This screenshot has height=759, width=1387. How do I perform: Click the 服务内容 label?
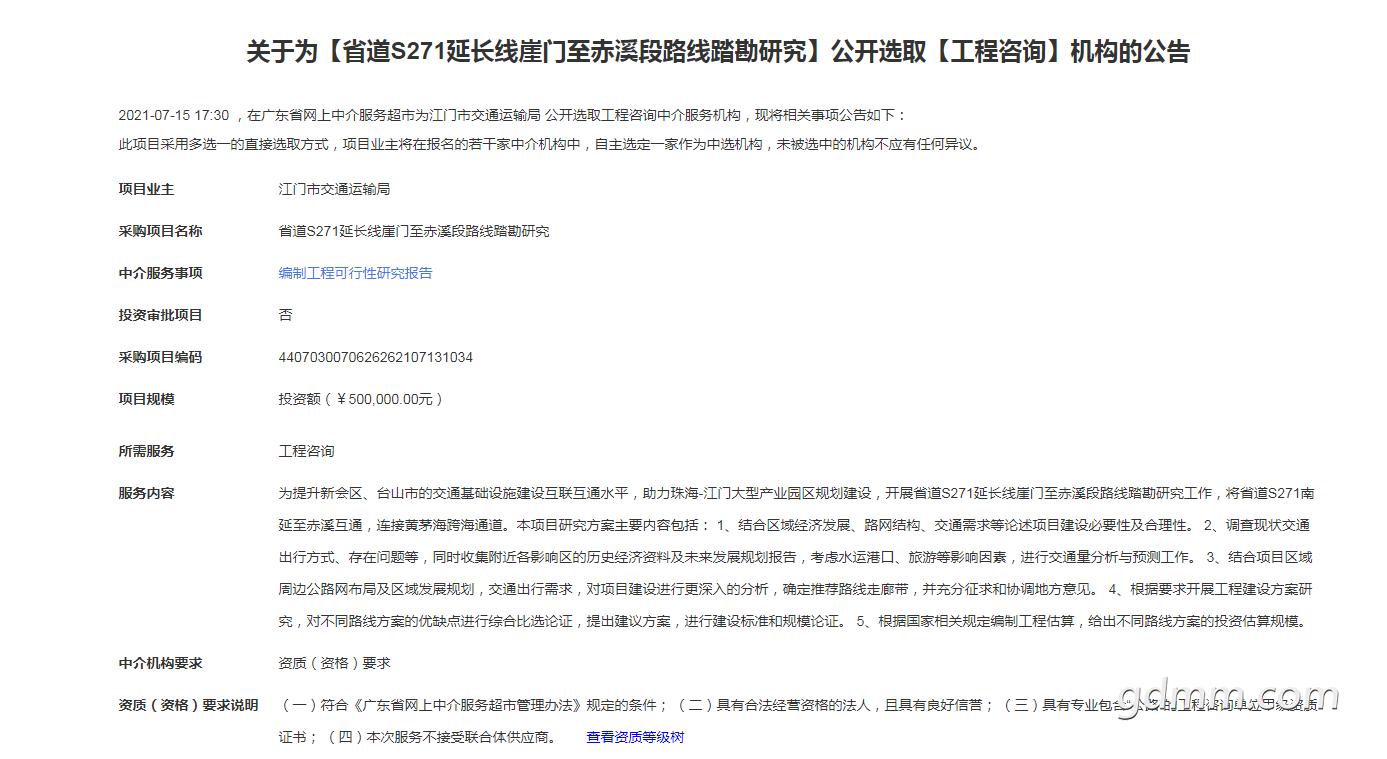[146, 493]
